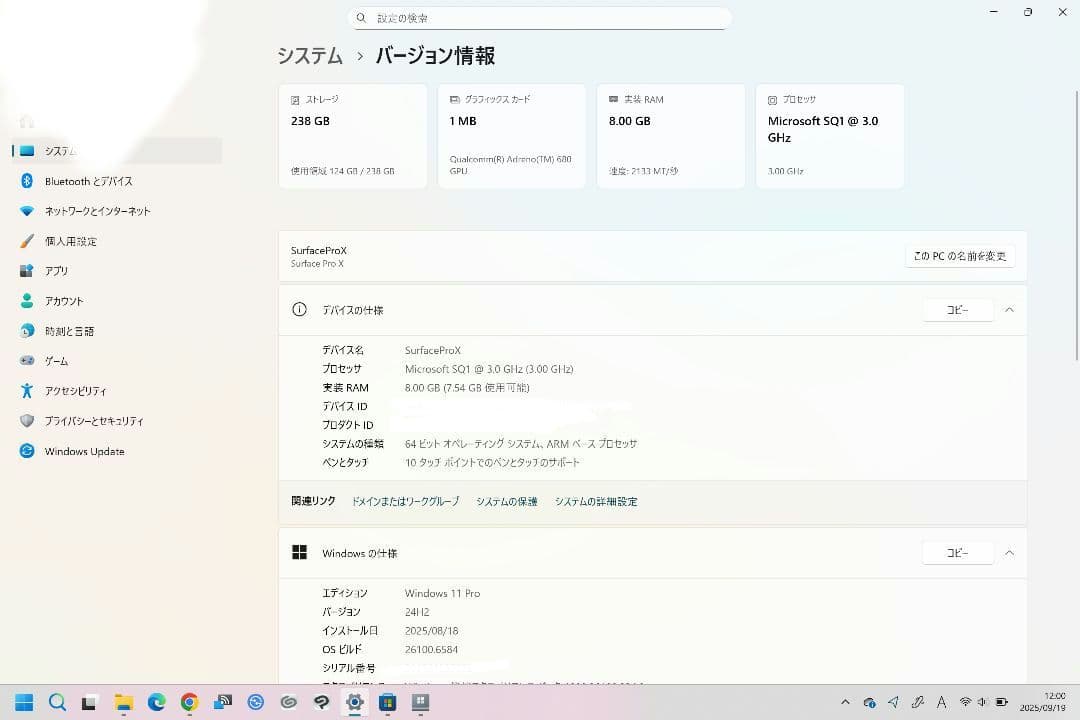Open 時刻と言語 settings

pos(65,331)
